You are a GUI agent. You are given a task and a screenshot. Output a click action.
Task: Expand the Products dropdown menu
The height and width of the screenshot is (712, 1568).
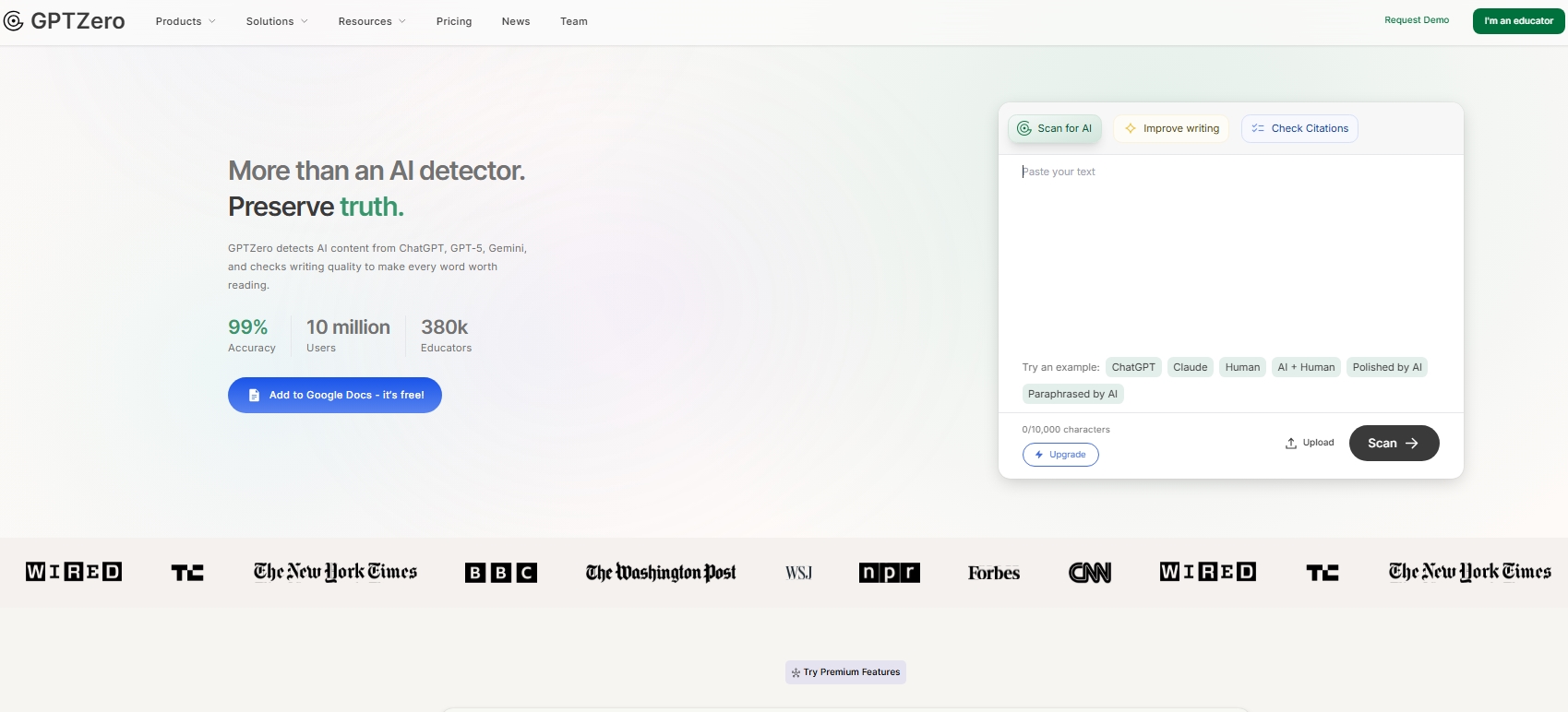186,21
